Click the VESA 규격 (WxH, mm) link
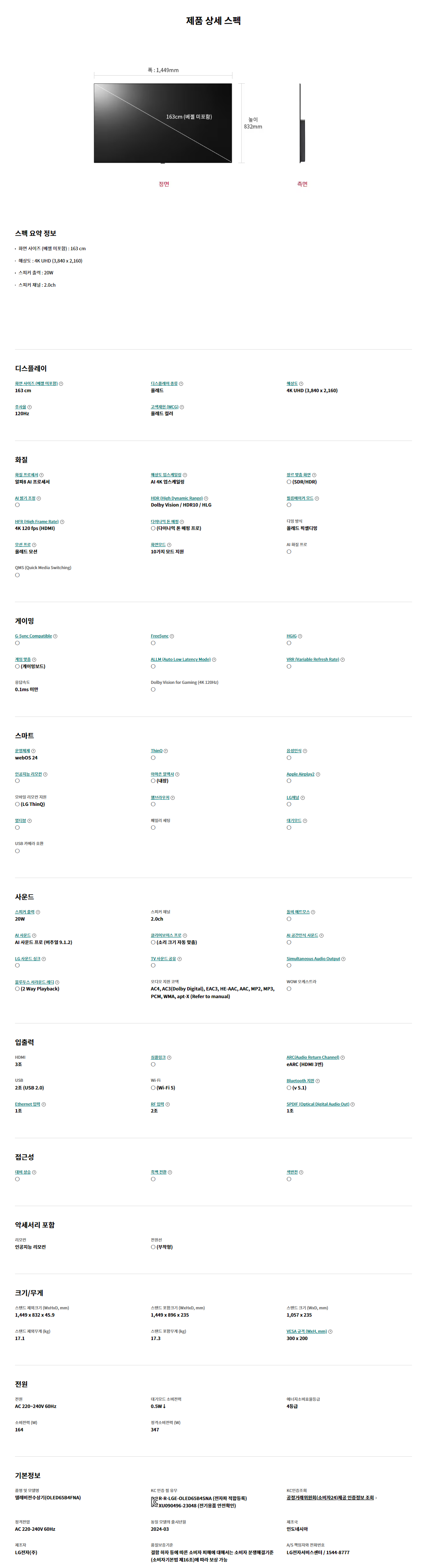Screen dimensions: 422x1568 [307, 1331]
